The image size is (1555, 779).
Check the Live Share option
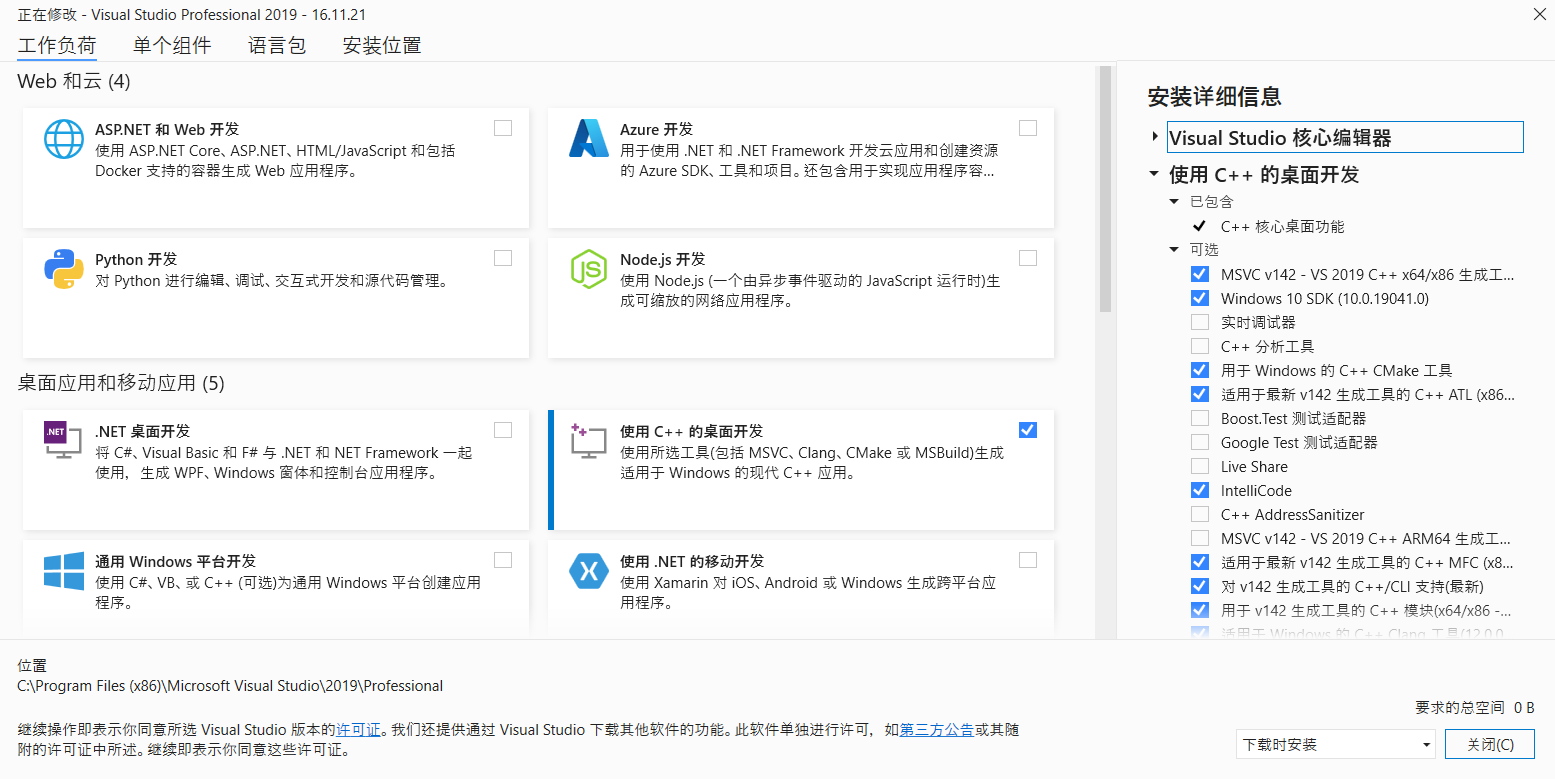(x=1200, y=466)
